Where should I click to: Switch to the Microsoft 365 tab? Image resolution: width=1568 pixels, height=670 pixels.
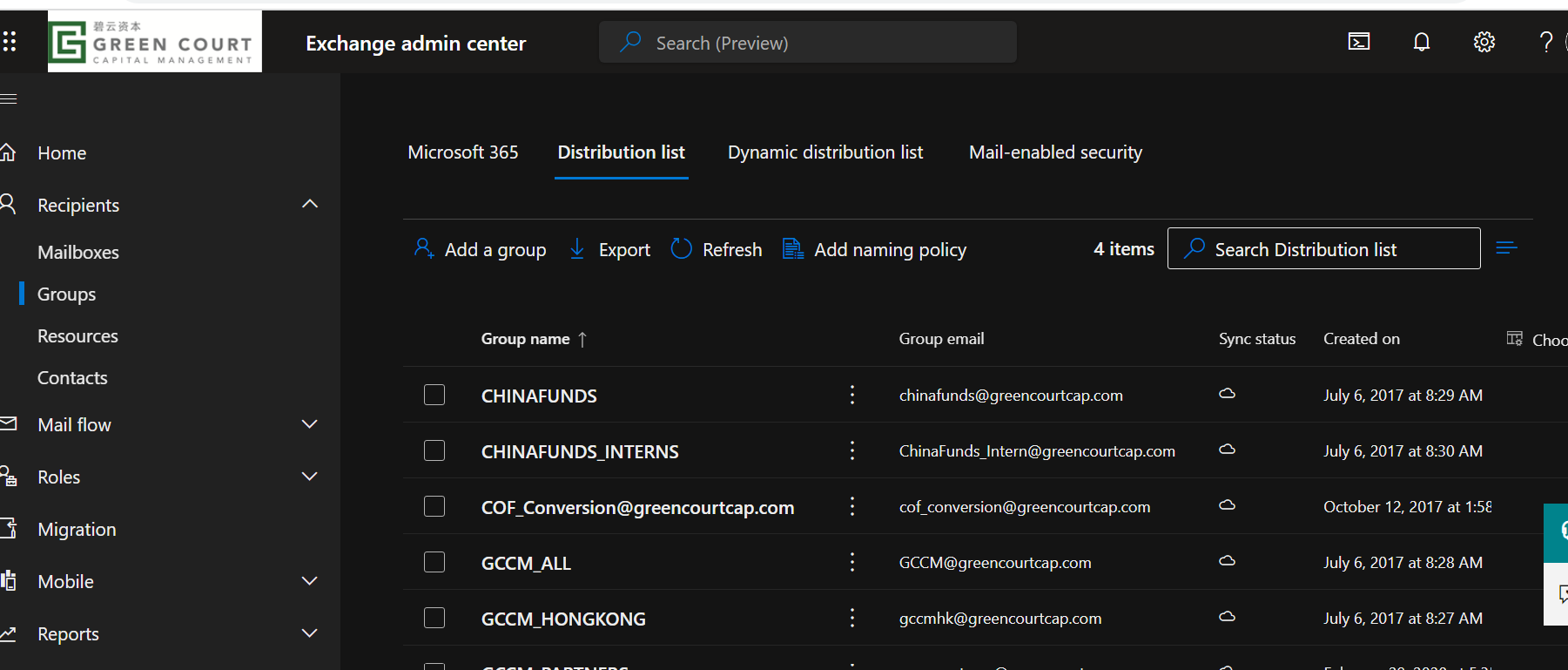[463, 152]
